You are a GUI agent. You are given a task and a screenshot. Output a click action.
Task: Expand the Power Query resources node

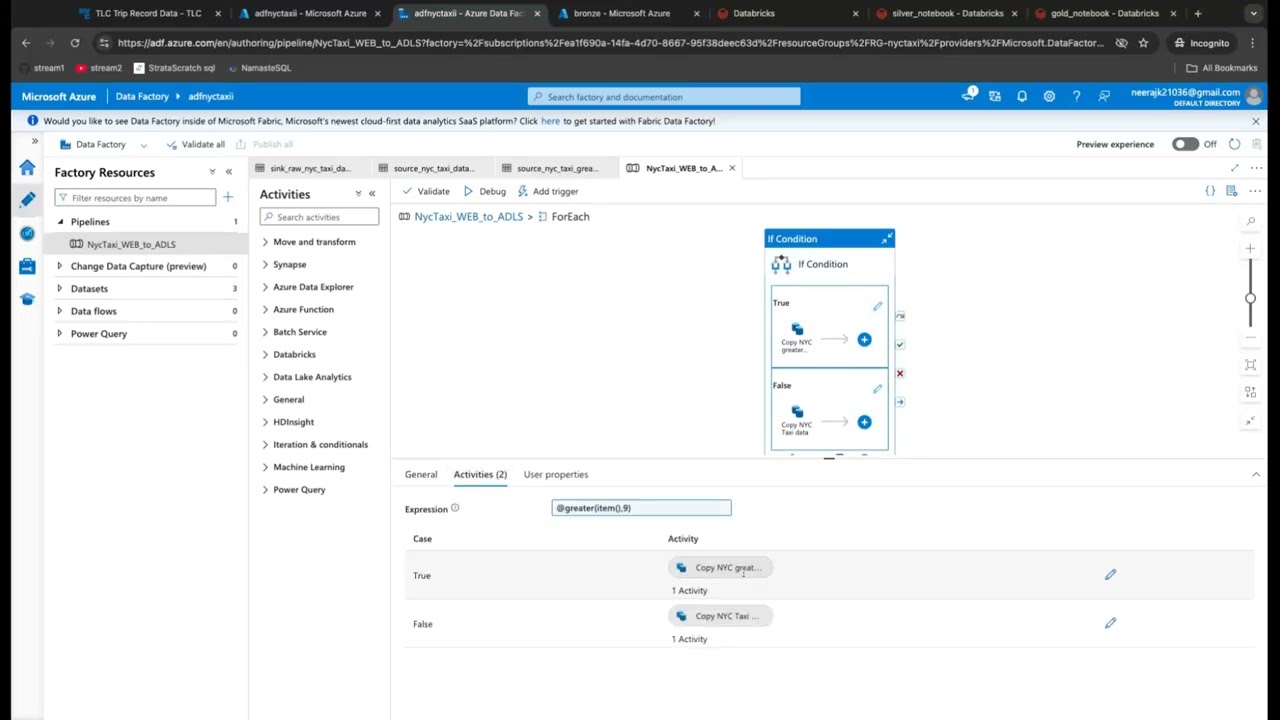coord(60,334)
